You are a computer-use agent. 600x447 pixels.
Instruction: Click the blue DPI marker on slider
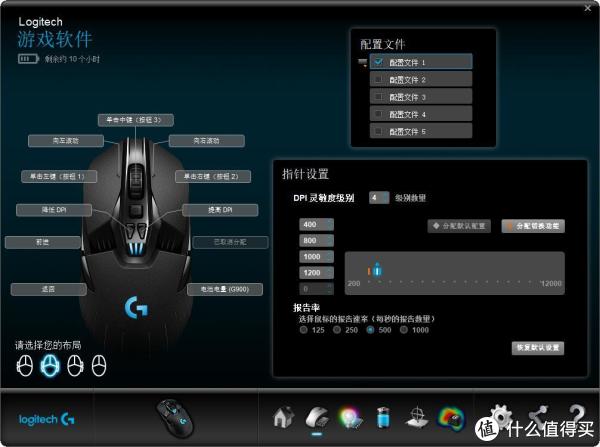[x=377, y=270]
